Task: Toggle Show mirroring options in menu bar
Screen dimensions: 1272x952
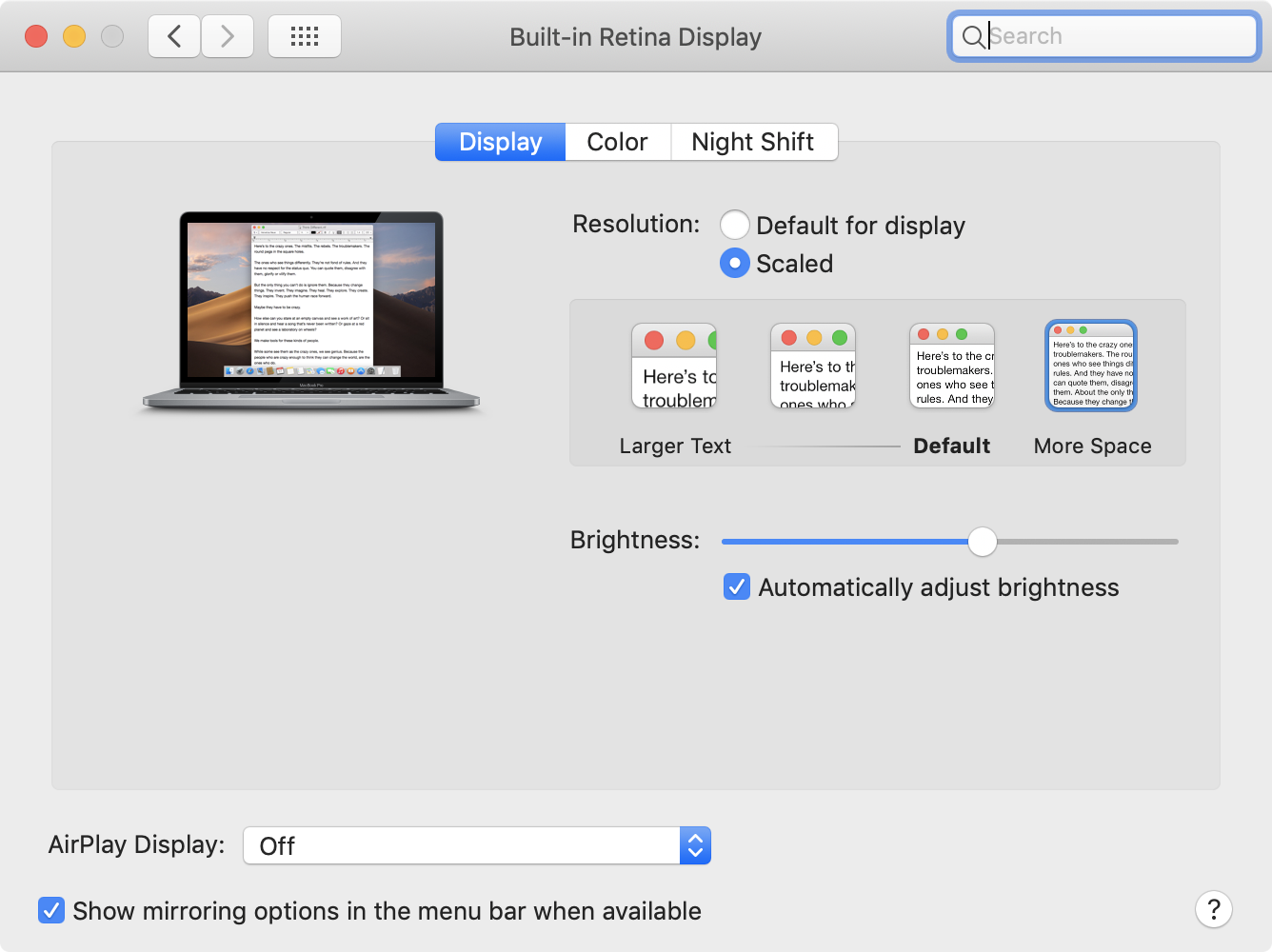Action: [51, 910]
